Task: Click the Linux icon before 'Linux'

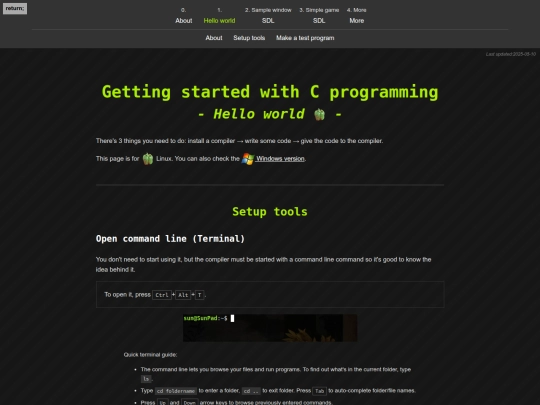Action: pyautogui.click(x=148, y=159)
